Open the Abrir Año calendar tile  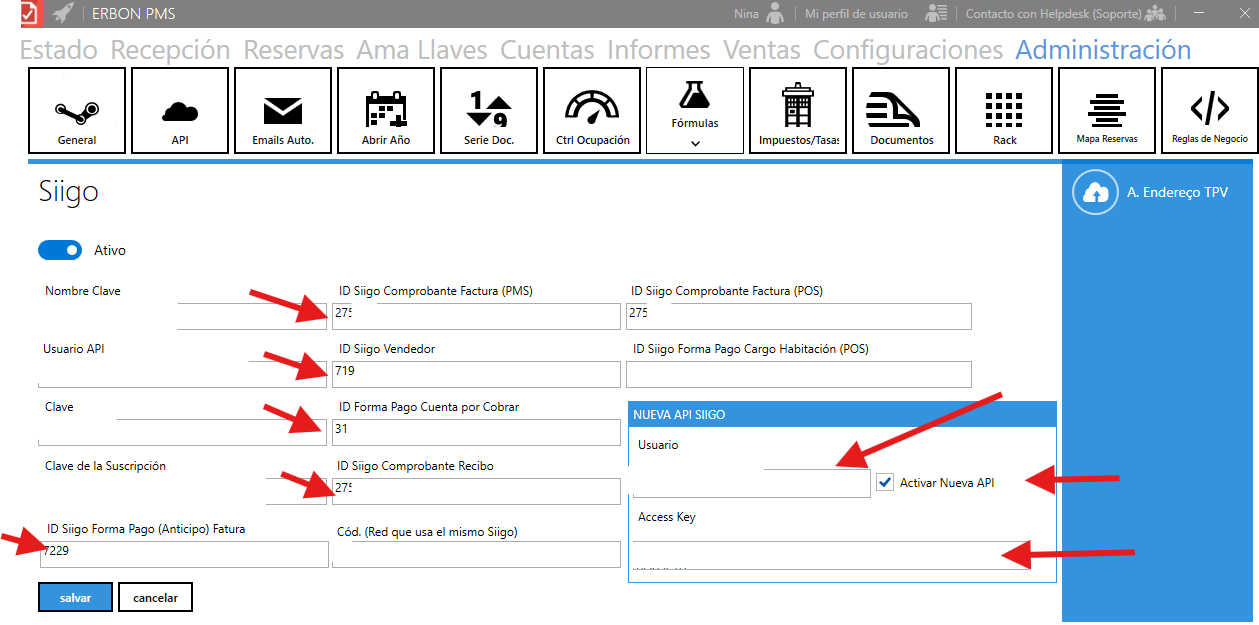(386, 110)
